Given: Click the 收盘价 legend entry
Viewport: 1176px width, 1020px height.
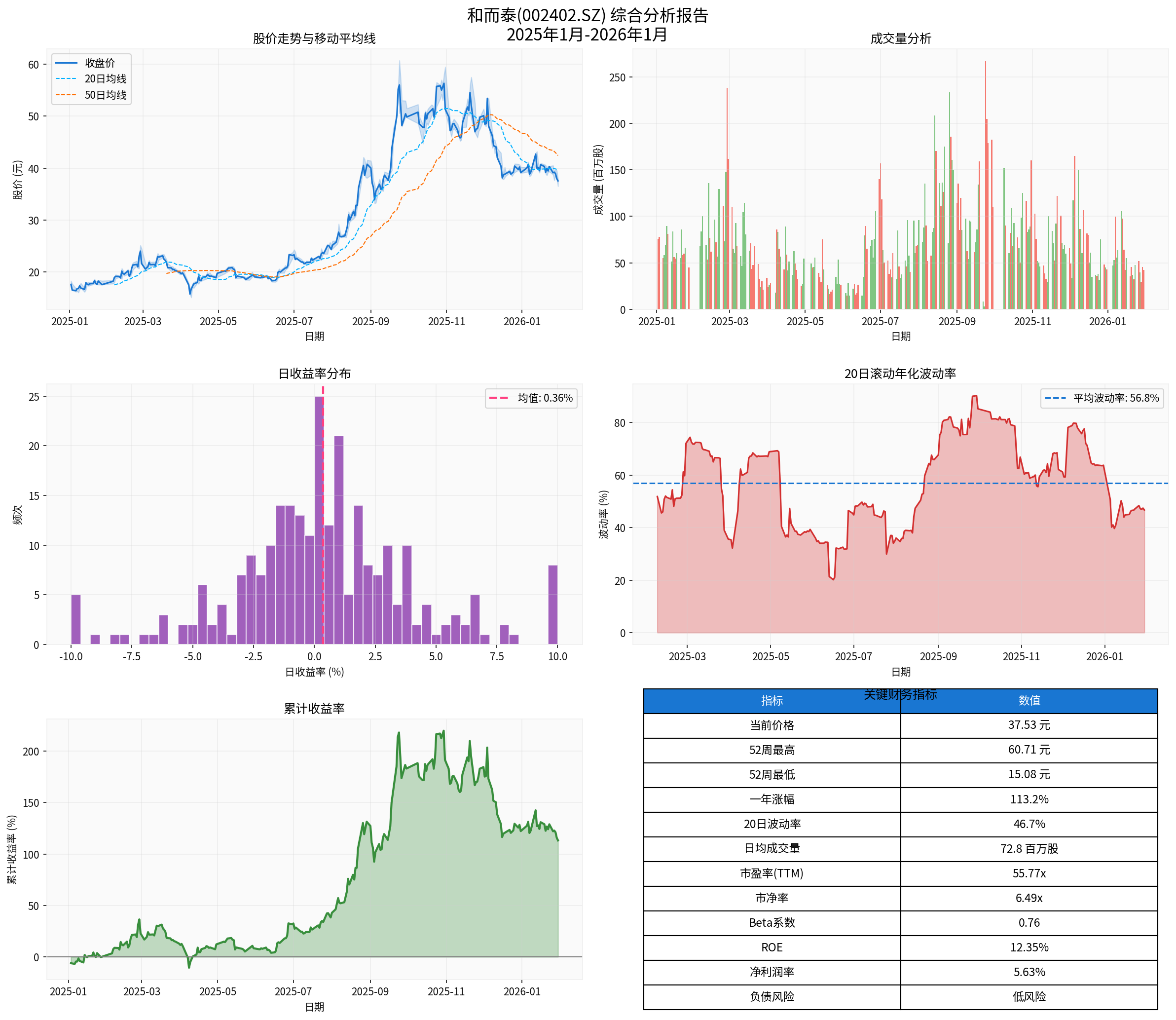Looking at the screenshot, I should [99, 63].
